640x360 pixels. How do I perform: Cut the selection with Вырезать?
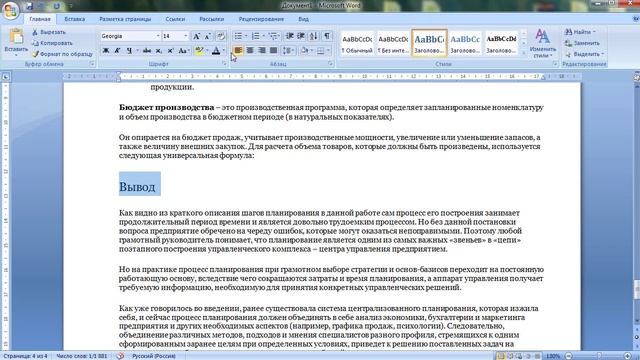[x=49, y=32]
